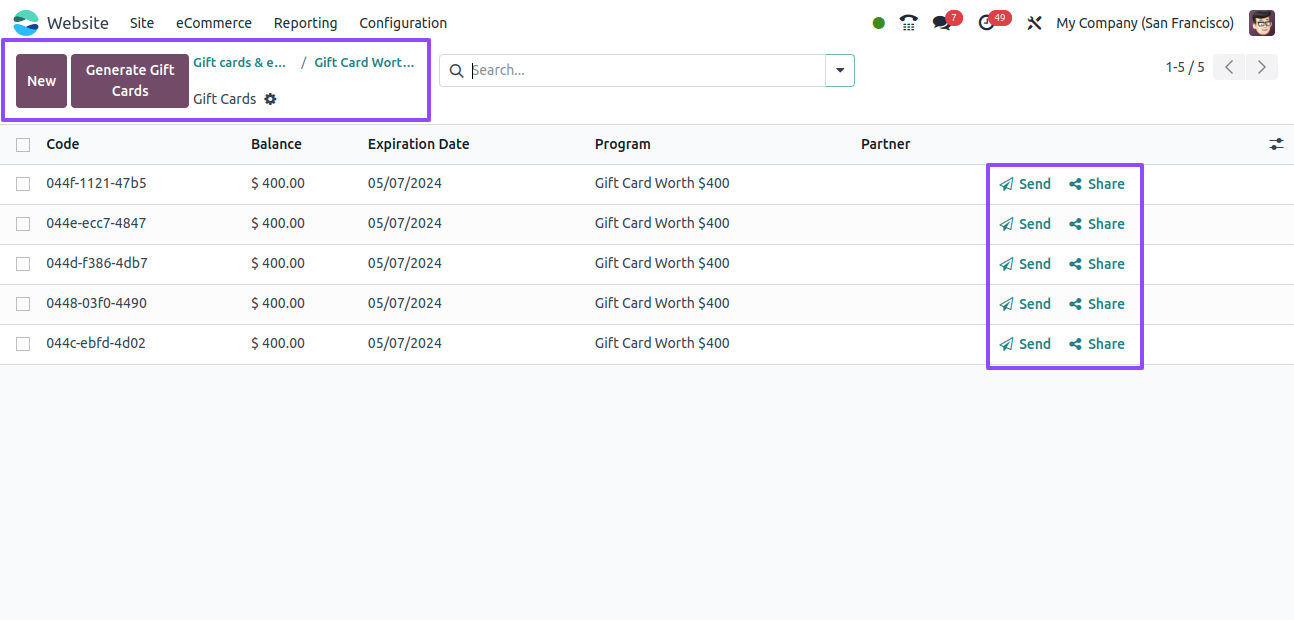
Task: Open record with code 0448-03f0-4490
Action: click(x=96, y=304)
